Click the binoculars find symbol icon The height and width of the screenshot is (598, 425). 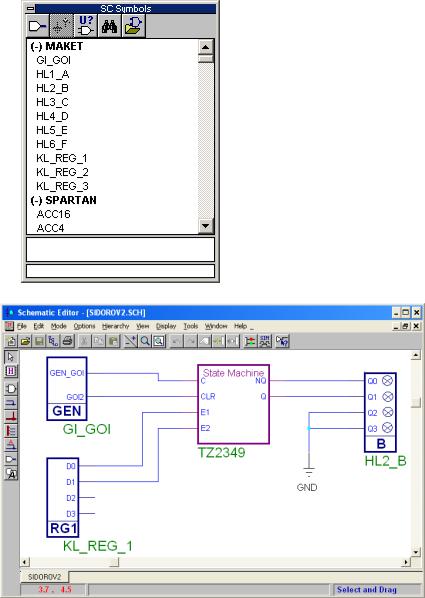coord(109,27)
